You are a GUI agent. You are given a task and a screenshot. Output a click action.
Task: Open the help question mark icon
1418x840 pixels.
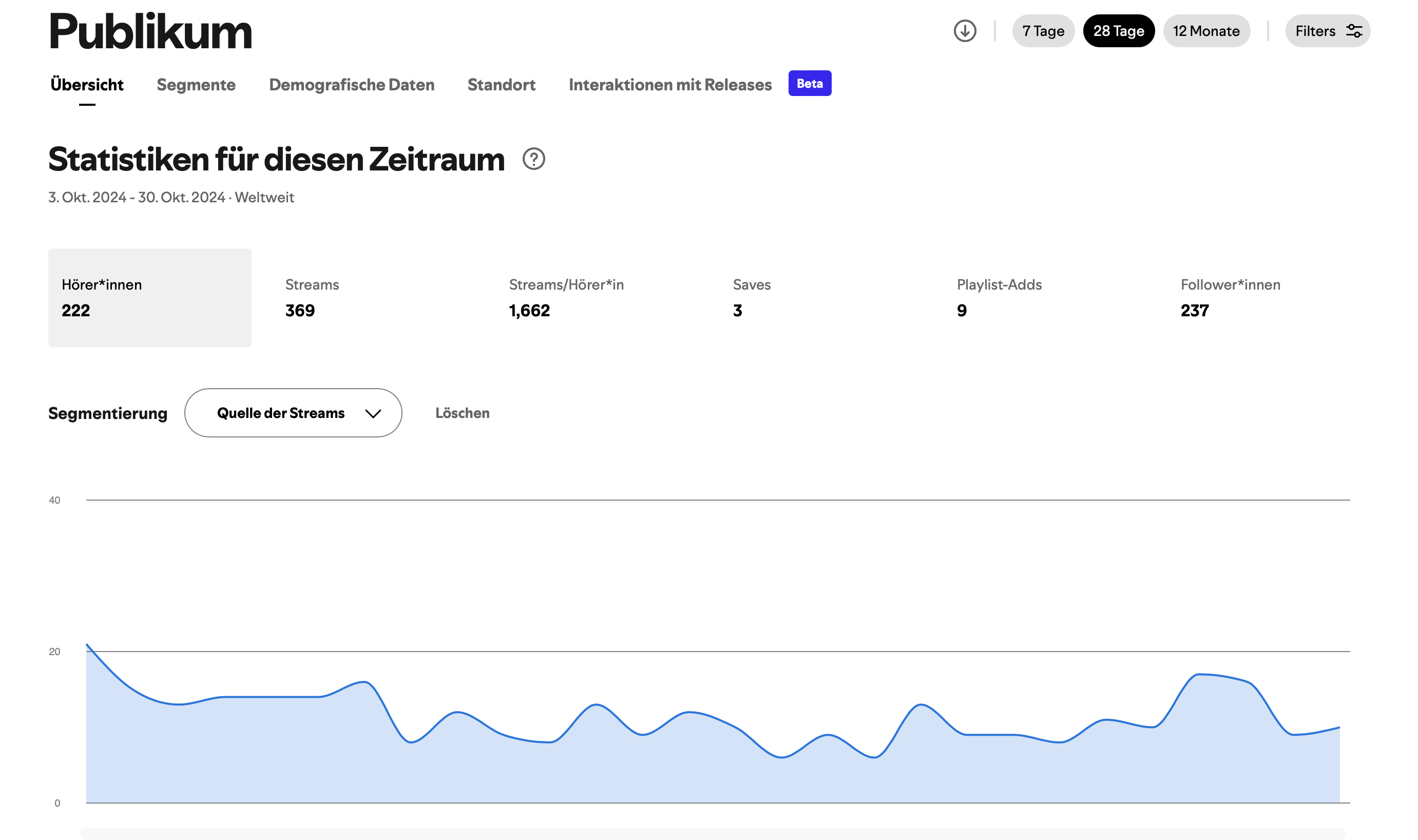tap(533, 159)
